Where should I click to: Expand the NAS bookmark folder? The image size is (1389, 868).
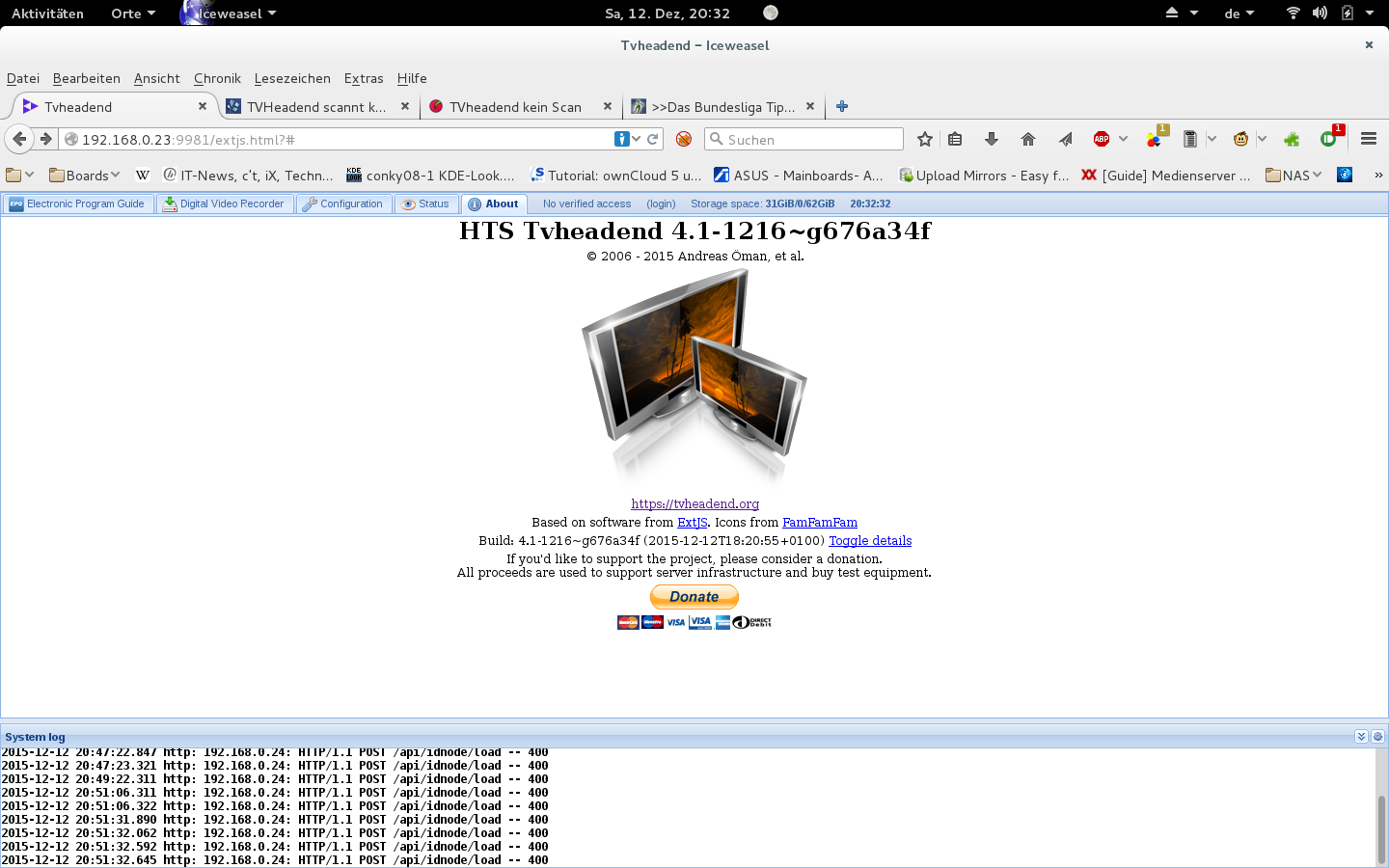(x=1294, y=175)
